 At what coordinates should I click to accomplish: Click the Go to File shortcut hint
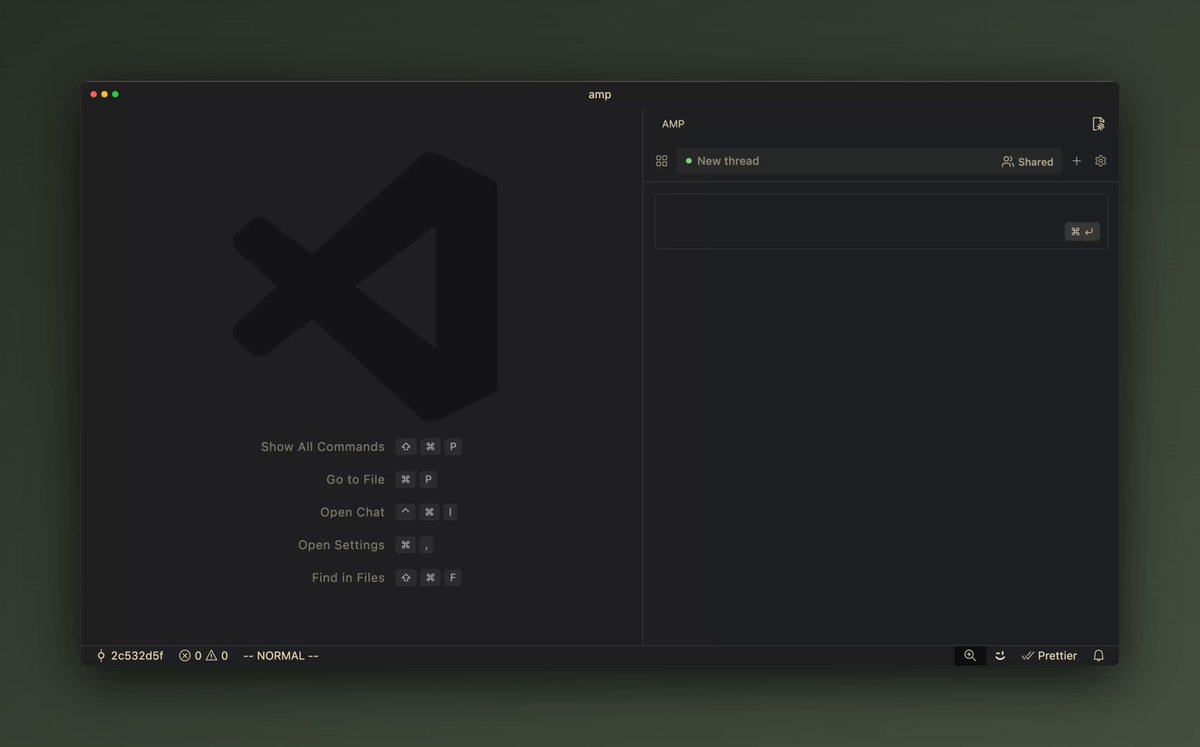coord(382,480)
